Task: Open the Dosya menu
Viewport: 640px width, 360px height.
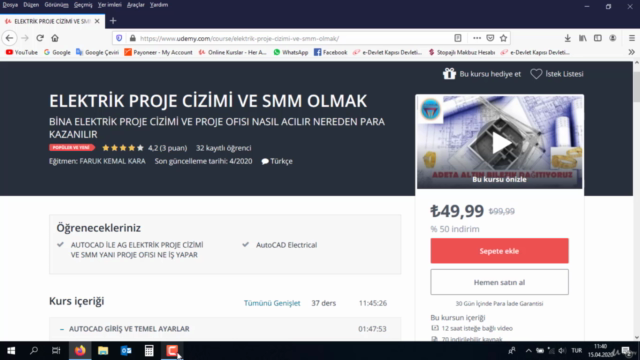Action: click(x=10, y=5)
